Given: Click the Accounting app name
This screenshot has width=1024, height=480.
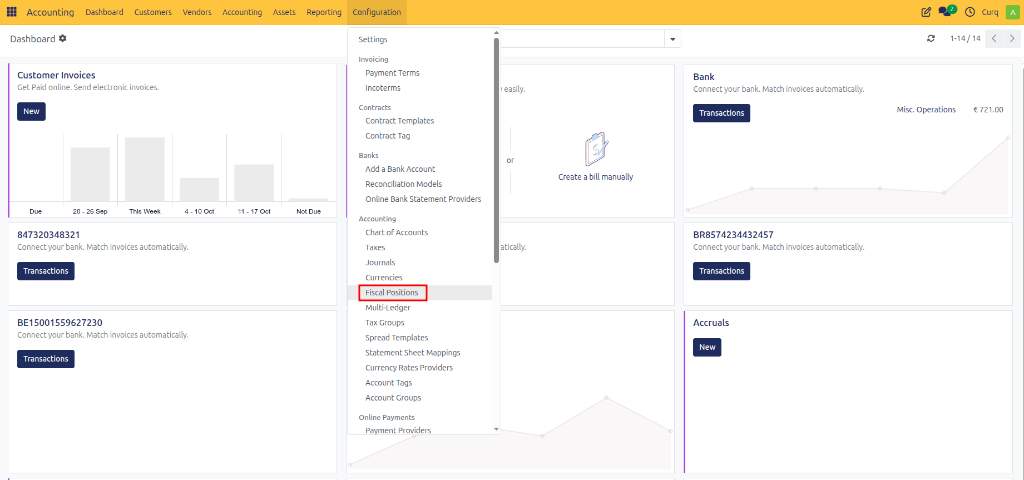Looking at the screenshot, I should (50, 12).
